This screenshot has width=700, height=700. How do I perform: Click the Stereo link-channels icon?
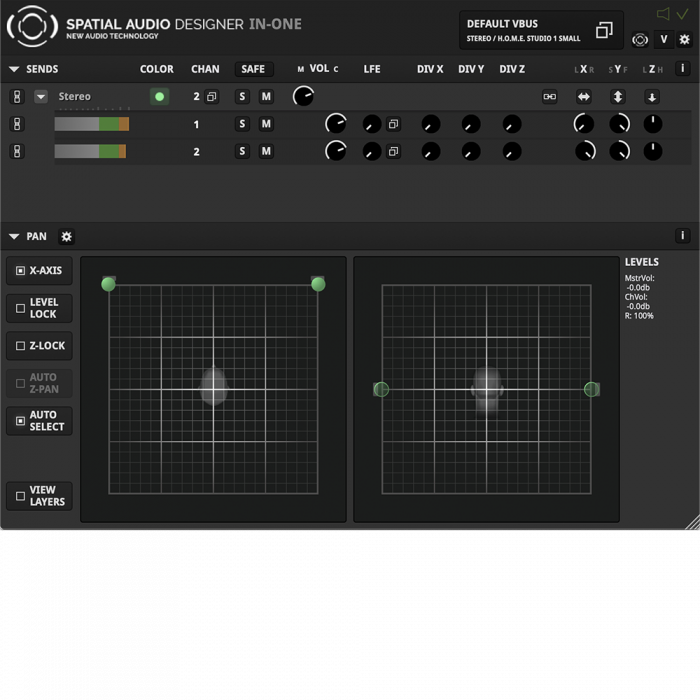(550, 97)
